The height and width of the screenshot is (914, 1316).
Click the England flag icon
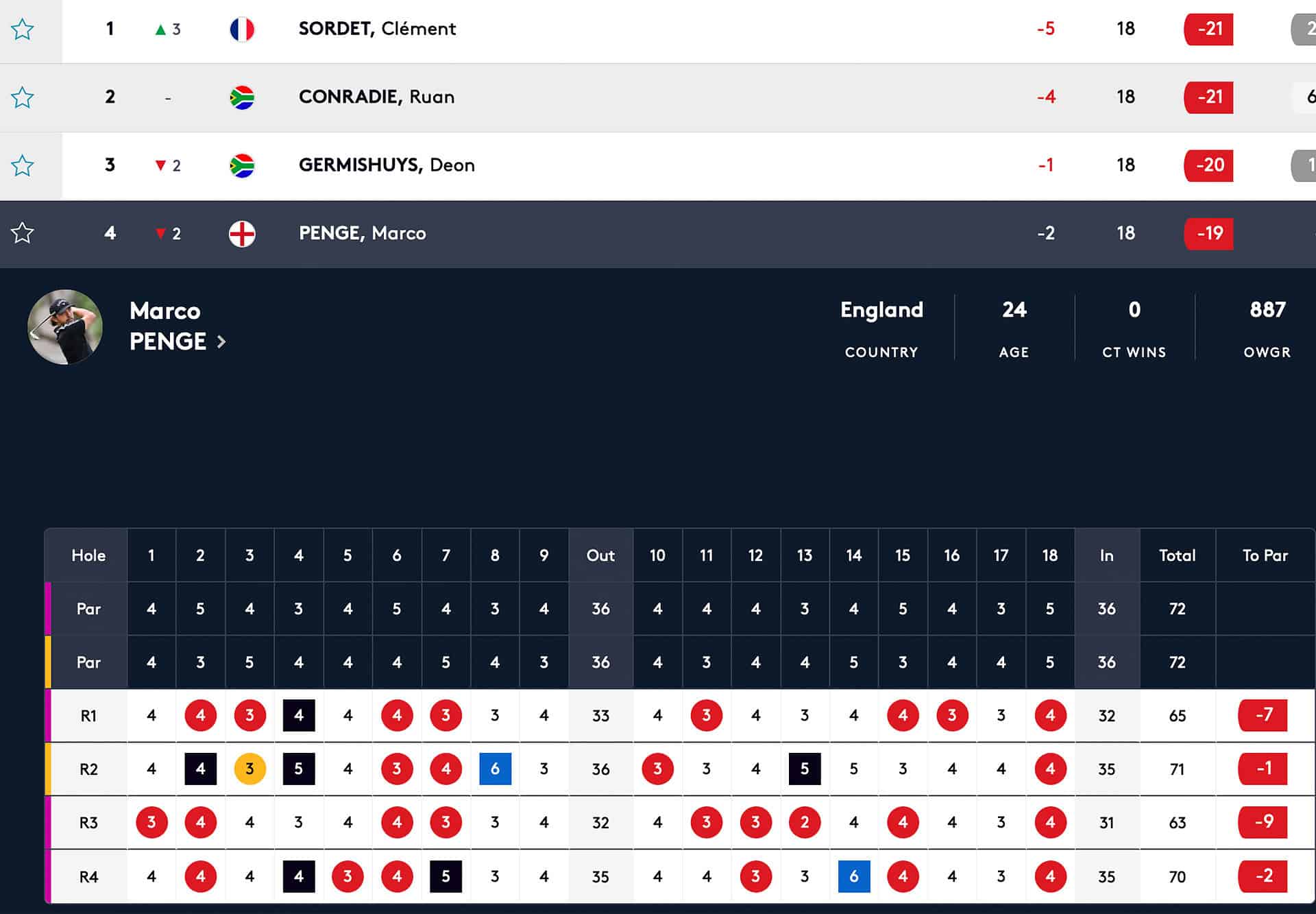pos(242,234)
